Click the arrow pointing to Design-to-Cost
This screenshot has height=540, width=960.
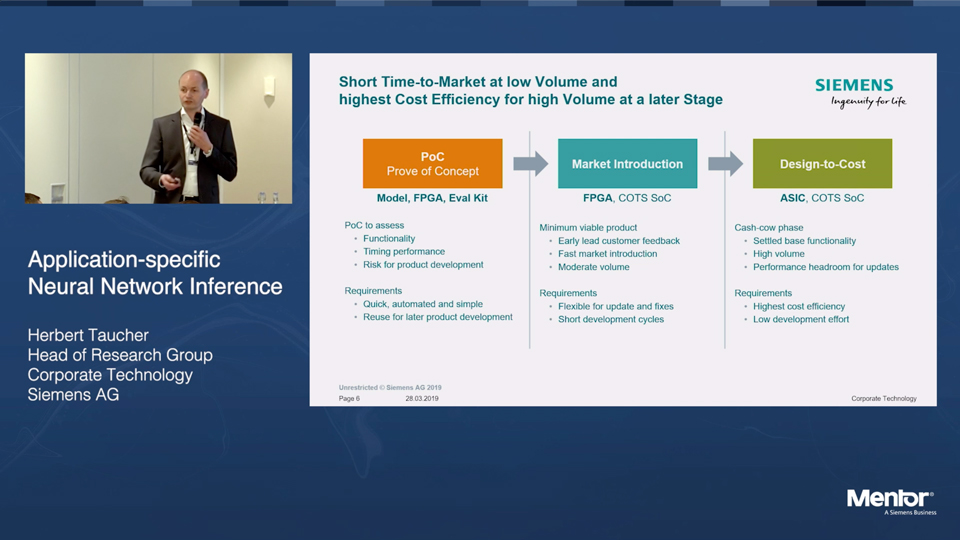click(x=725, y=164)
